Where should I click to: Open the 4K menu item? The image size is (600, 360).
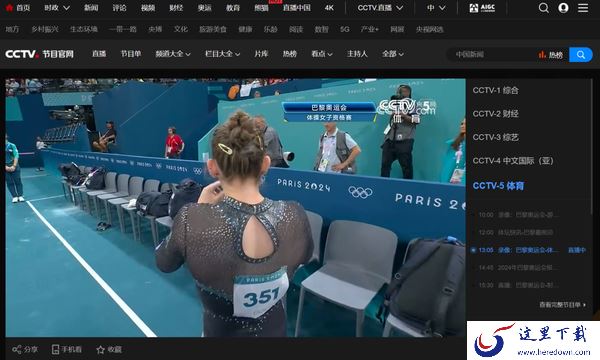point(329,8)
